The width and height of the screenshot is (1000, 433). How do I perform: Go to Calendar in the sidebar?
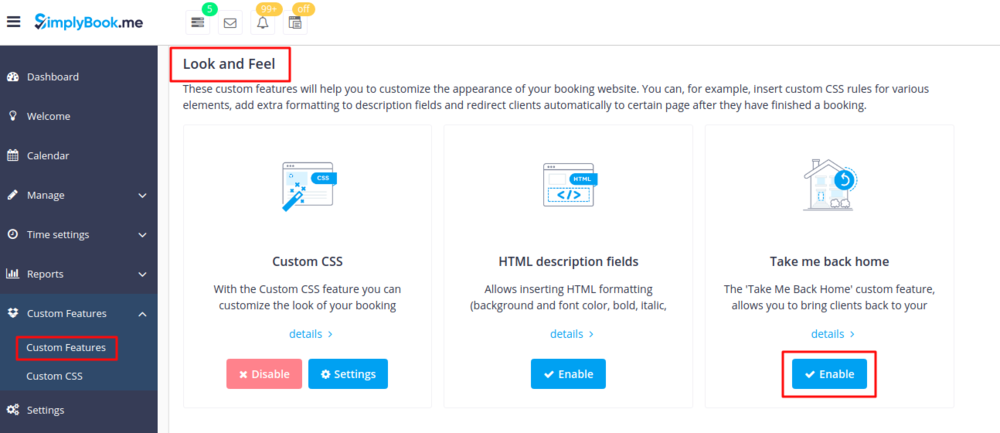(50, 156)
